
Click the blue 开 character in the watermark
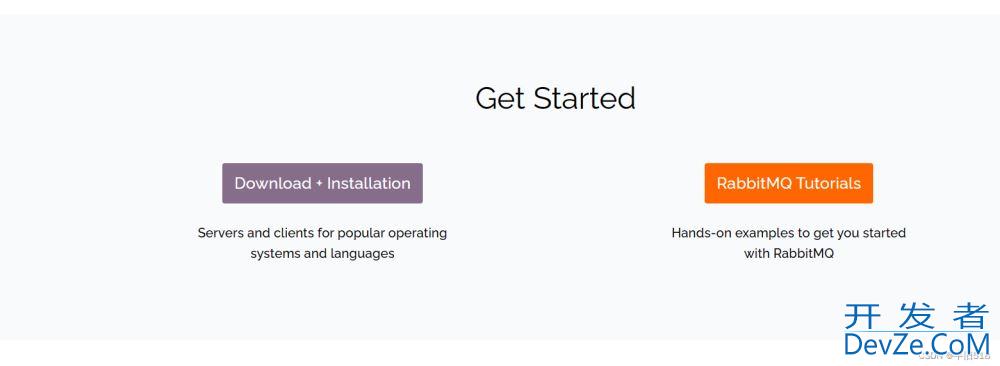863,316
